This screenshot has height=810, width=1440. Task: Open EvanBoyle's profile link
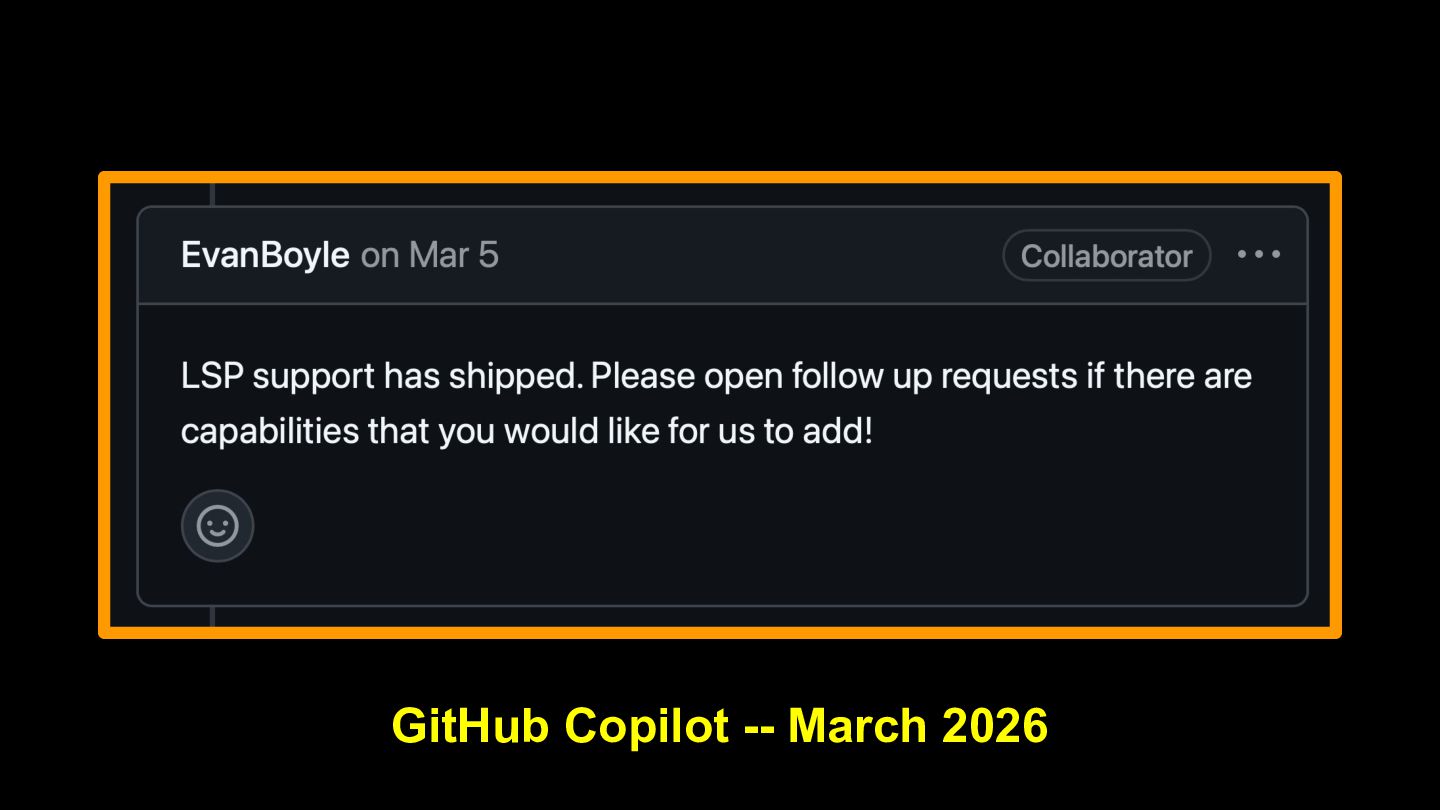click(x=264, y=255)
